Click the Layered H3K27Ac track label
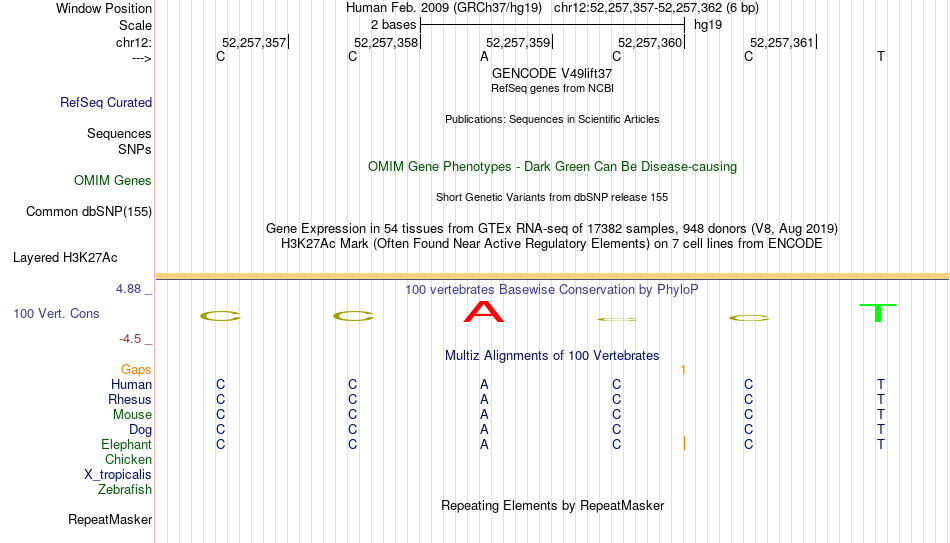950x543 pixels. coord(65,258)
